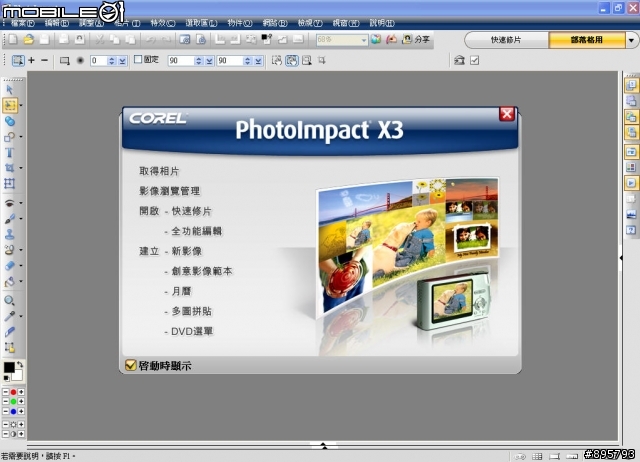This screenshot has width=640, height=462.
Task: Click the 影像瀏覽管理 link
Action: 170,191
